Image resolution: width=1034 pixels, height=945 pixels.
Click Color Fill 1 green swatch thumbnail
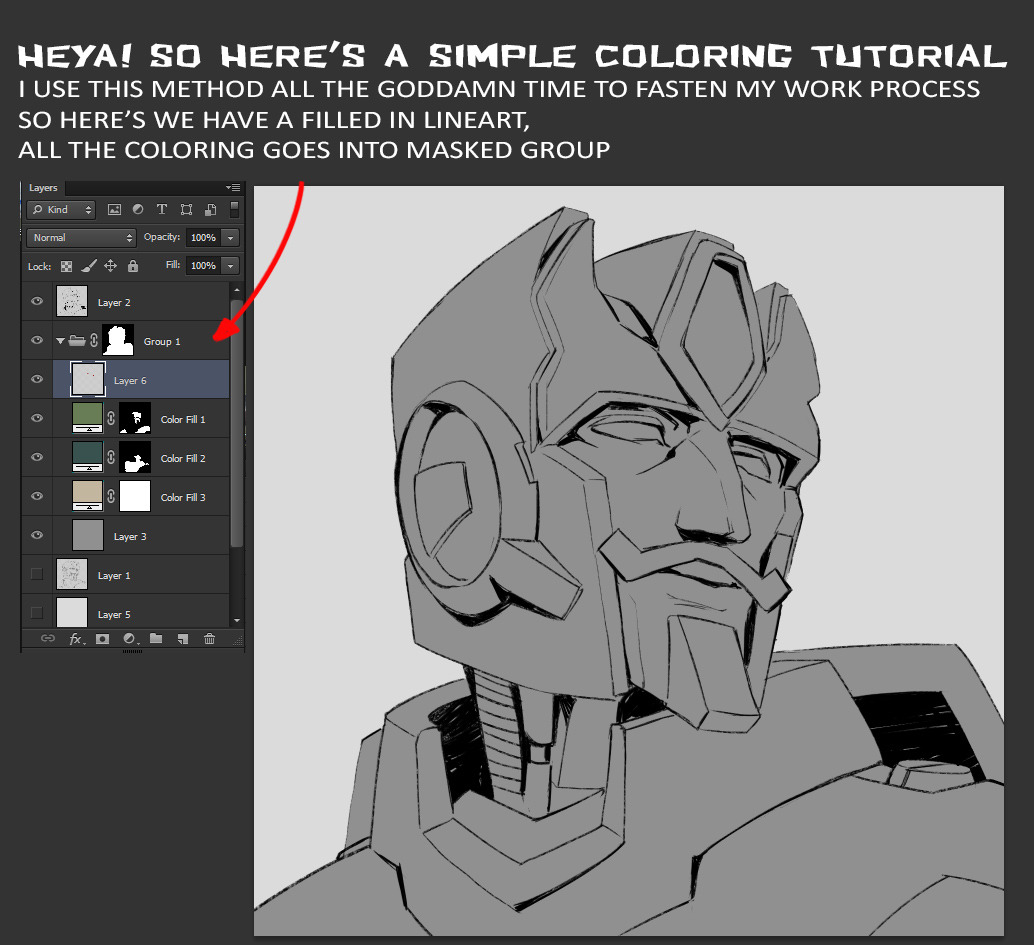(x=87, y=418)
